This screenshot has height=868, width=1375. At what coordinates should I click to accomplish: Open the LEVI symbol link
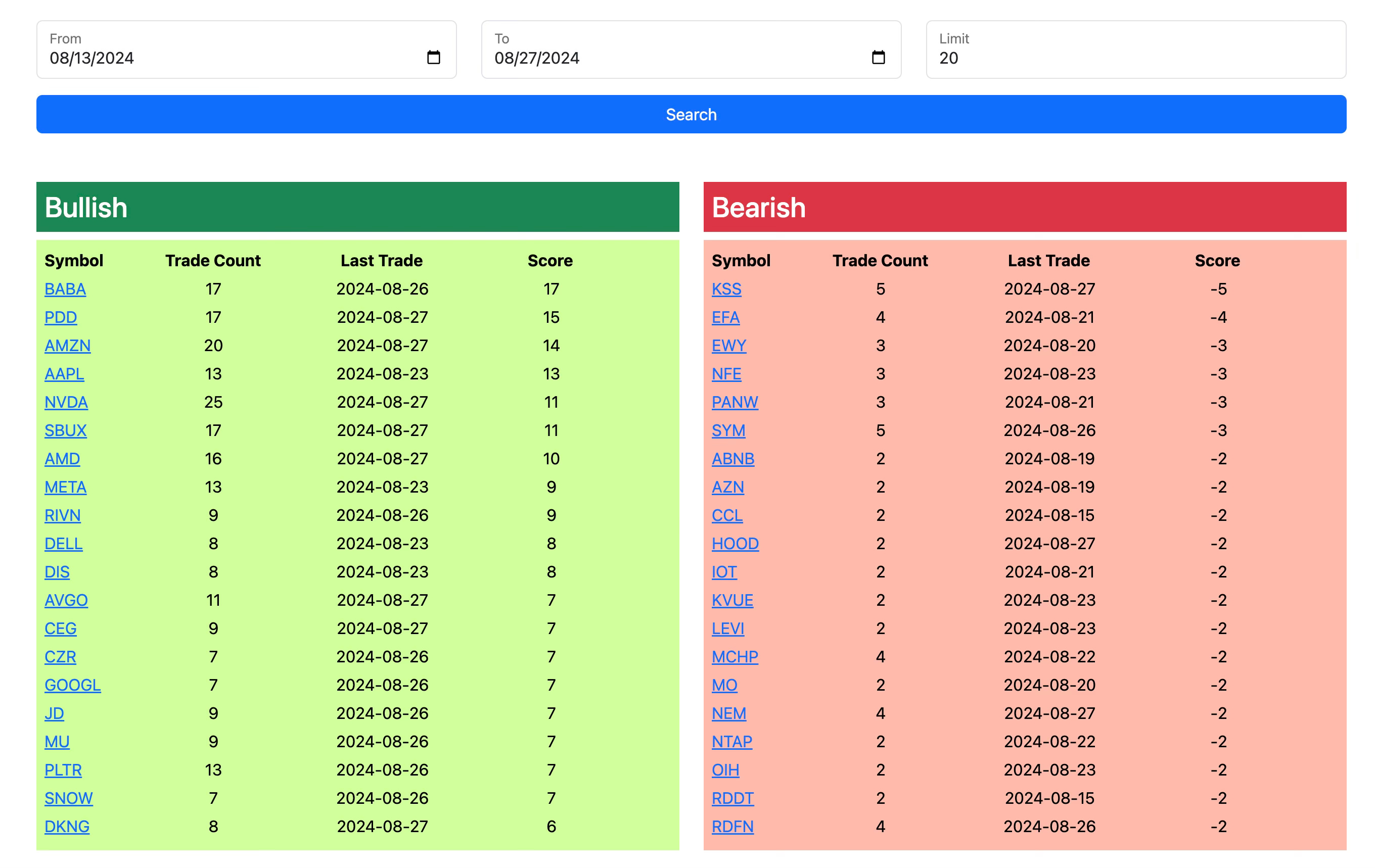(728, 629)
